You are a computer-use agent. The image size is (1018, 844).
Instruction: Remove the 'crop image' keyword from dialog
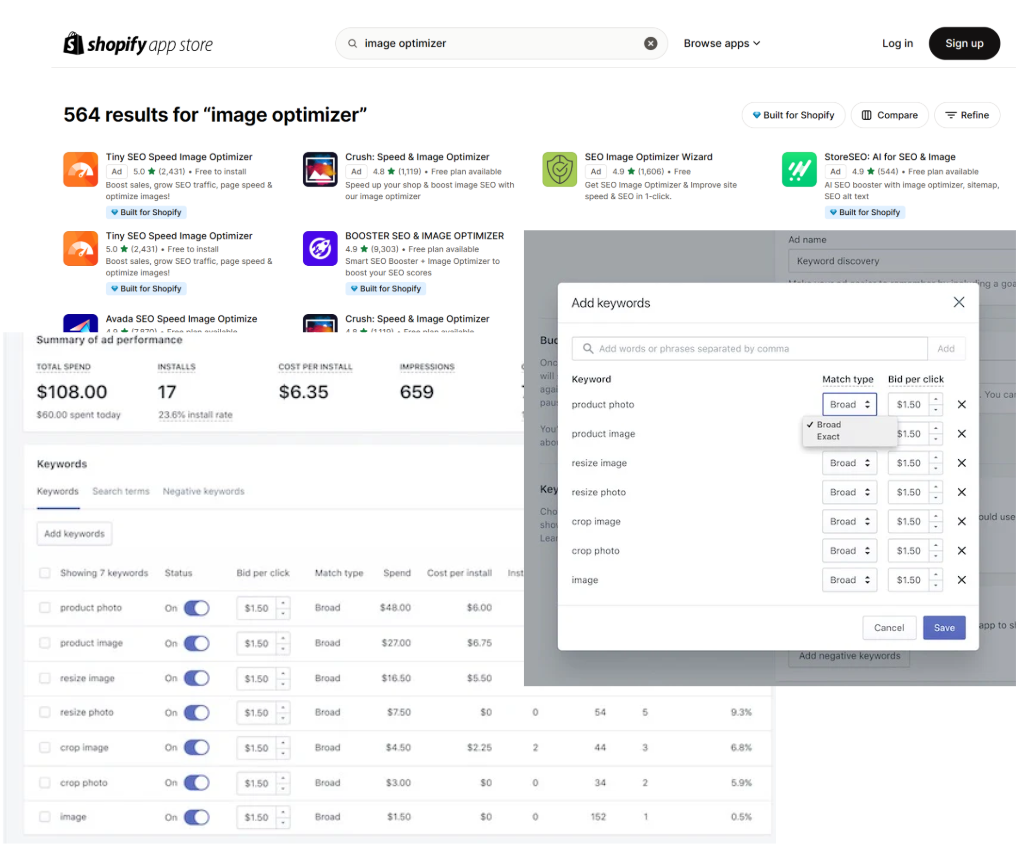click(x=961, y=522)
